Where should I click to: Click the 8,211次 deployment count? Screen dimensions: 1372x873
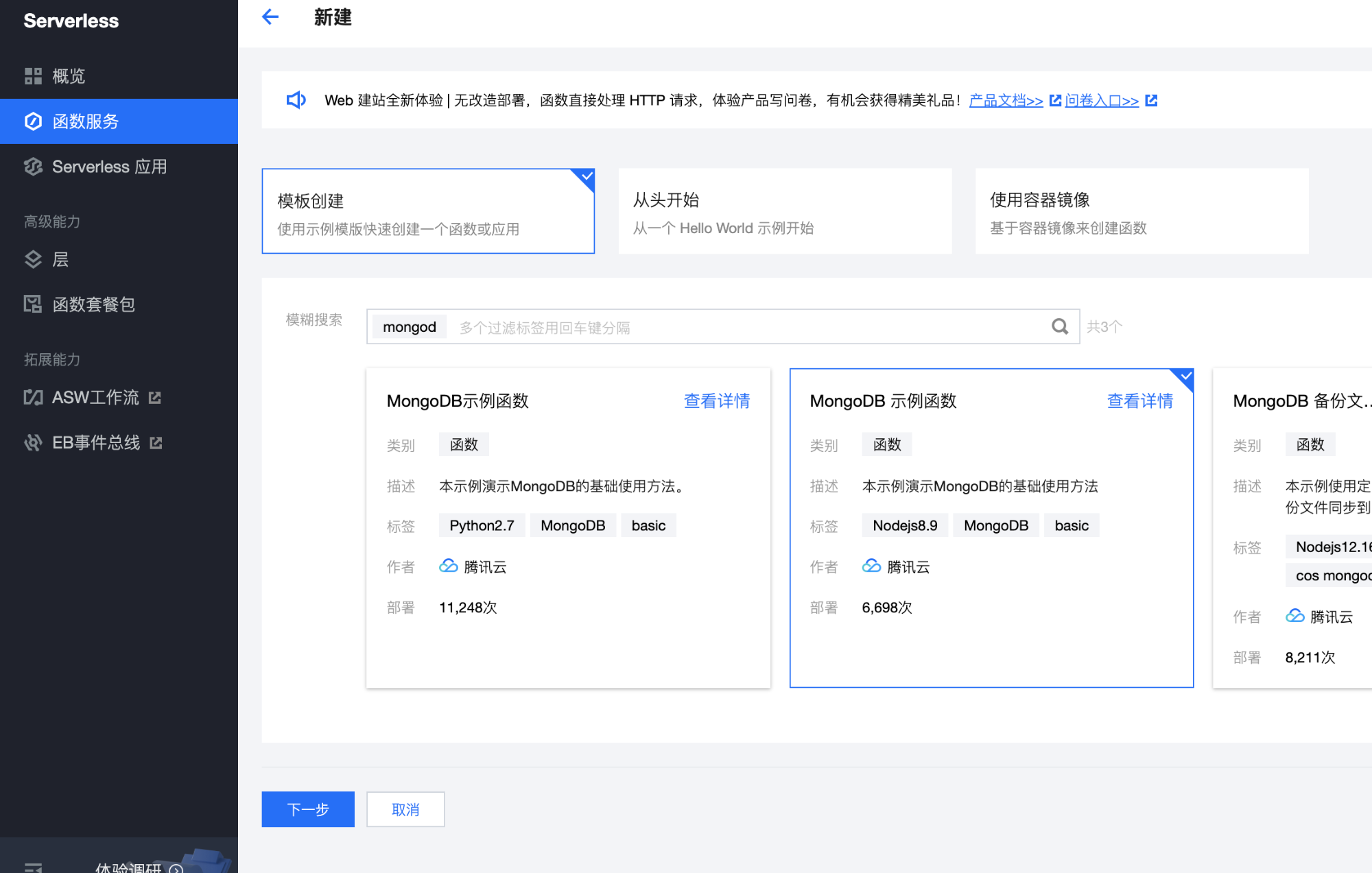1310,658
